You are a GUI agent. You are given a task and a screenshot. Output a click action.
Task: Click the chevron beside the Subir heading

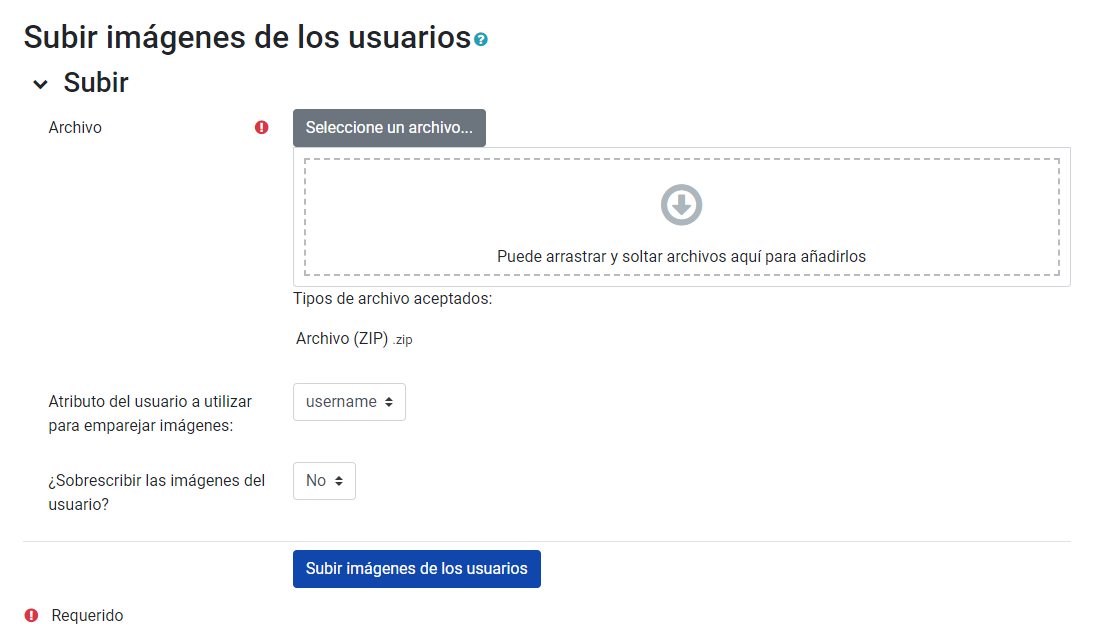point(40,84)
